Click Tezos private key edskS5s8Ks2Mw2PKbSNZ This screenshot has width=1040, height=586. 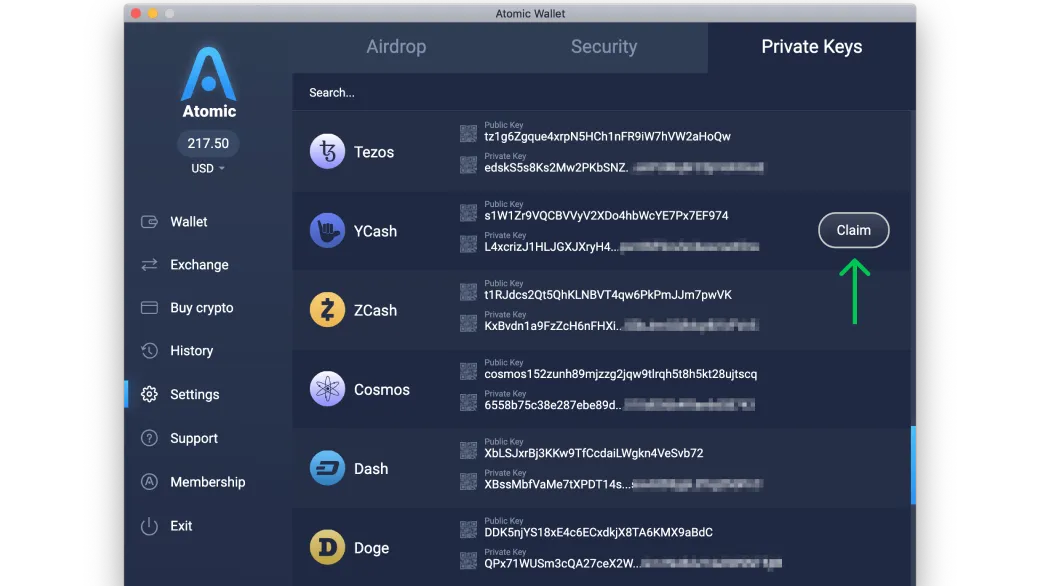point(556,168)
